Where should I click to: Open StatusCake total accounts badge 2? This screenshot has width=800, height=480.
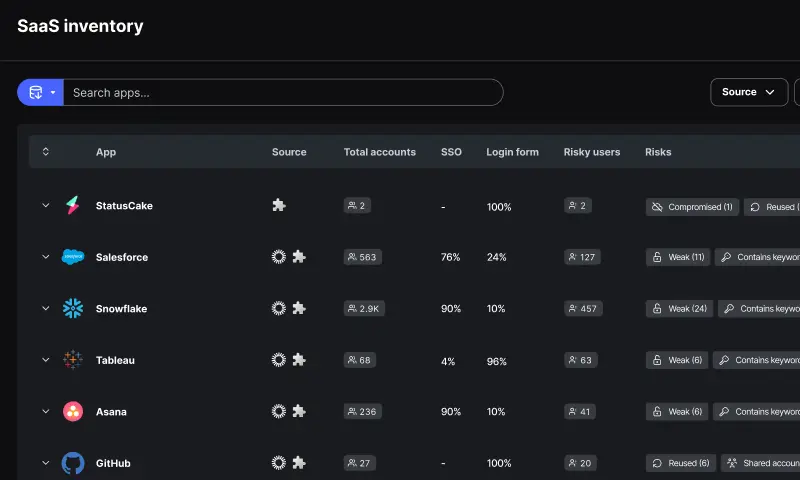pyautogui.click(x=357, y=206)
